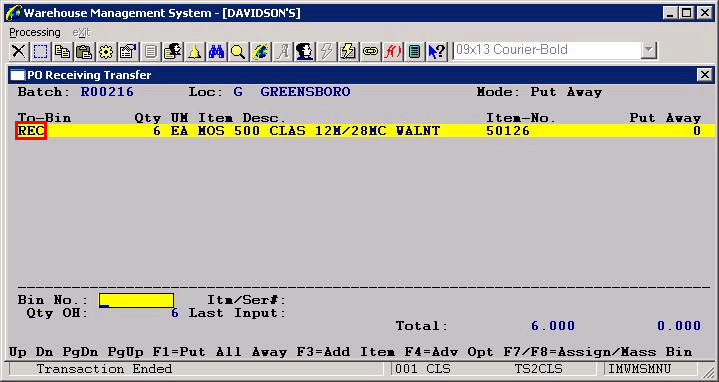The image size is (719, 382).
Task: Click the X cancel toolbar icon
Action: click(18, 51)
